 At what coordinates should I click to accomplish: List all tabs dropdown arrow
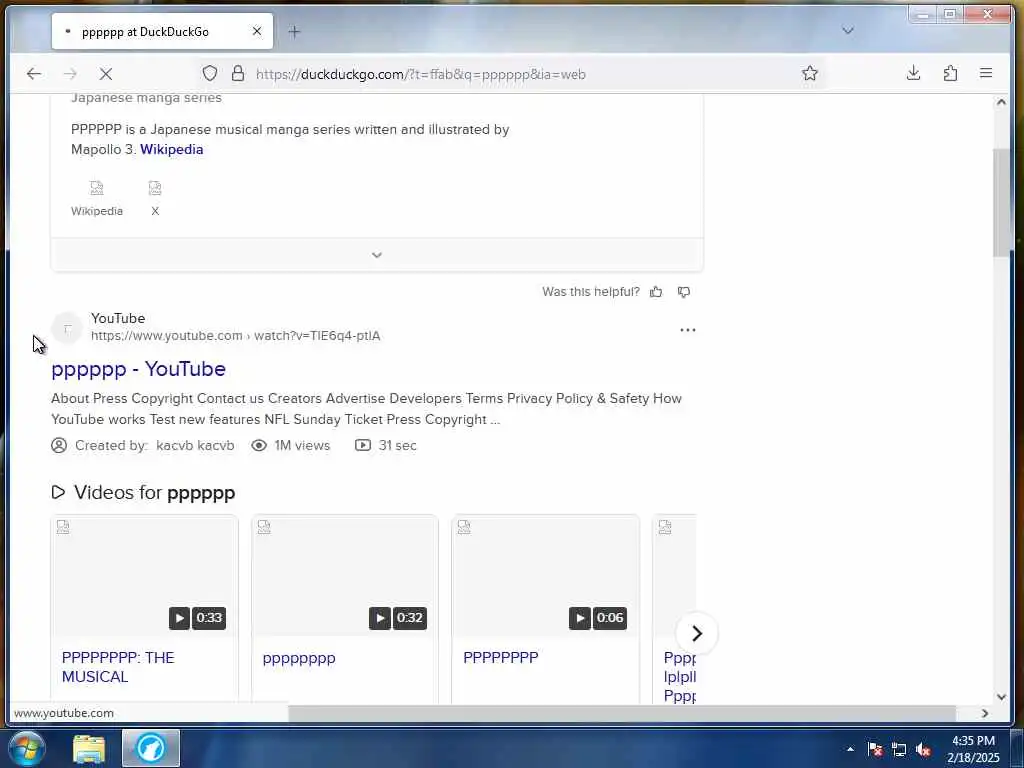click(848, 31)
